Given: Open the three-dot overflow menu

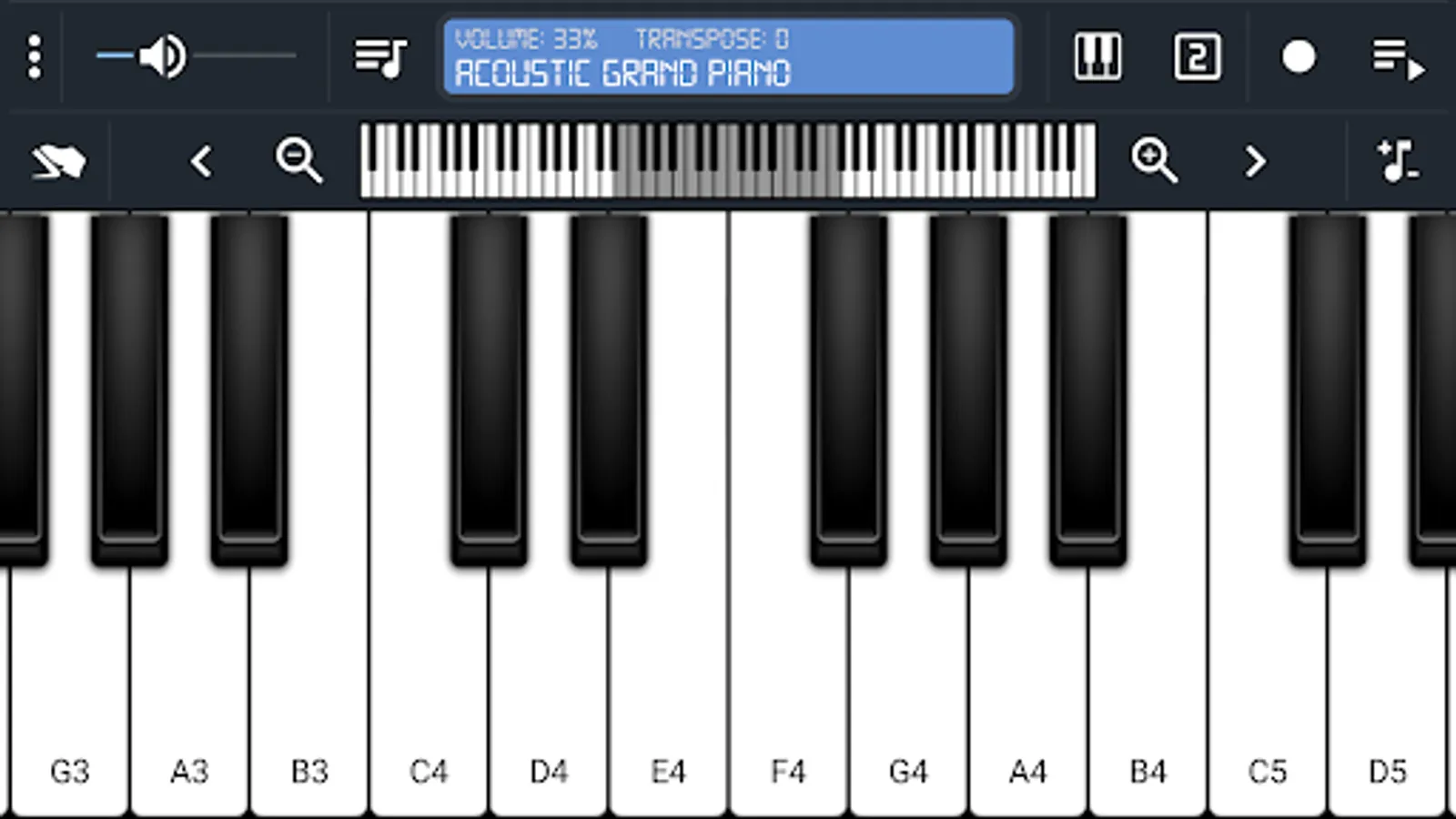Looking at the screenshot, I should click(35, 56).
